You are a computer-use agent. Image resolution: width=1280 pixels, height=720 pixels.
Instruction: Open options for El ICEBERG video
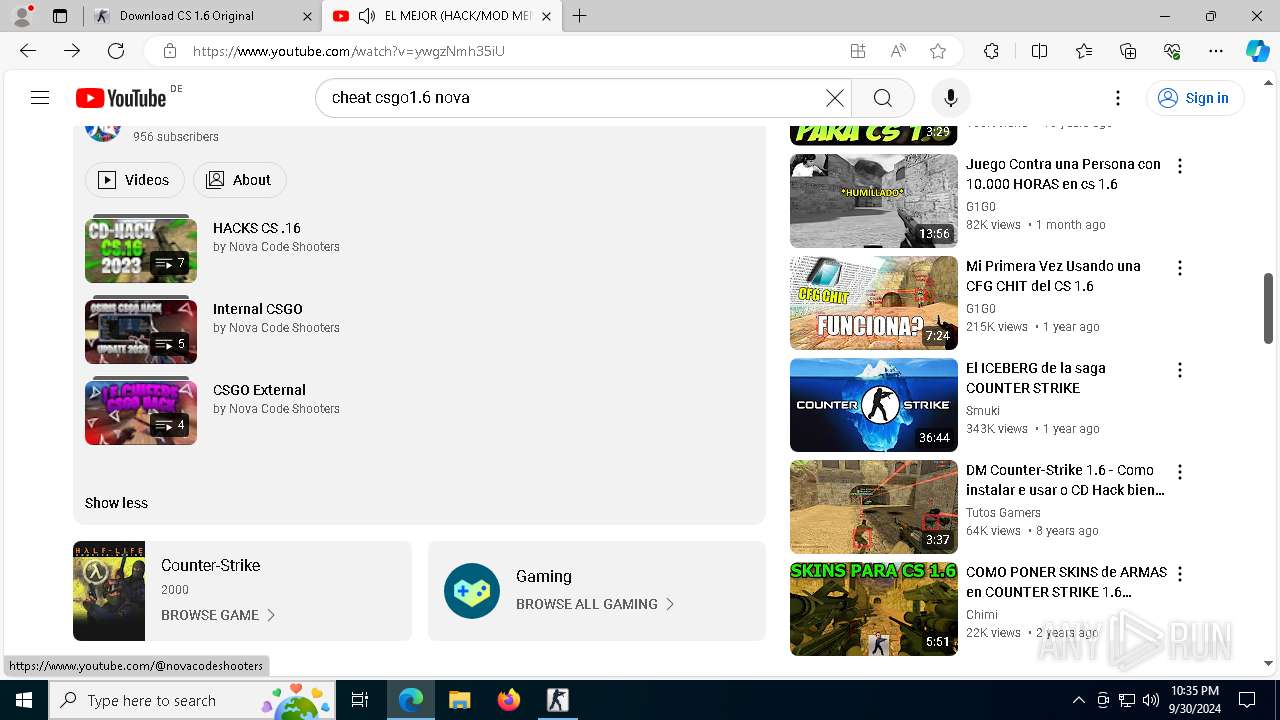[x=1180, y=370]
